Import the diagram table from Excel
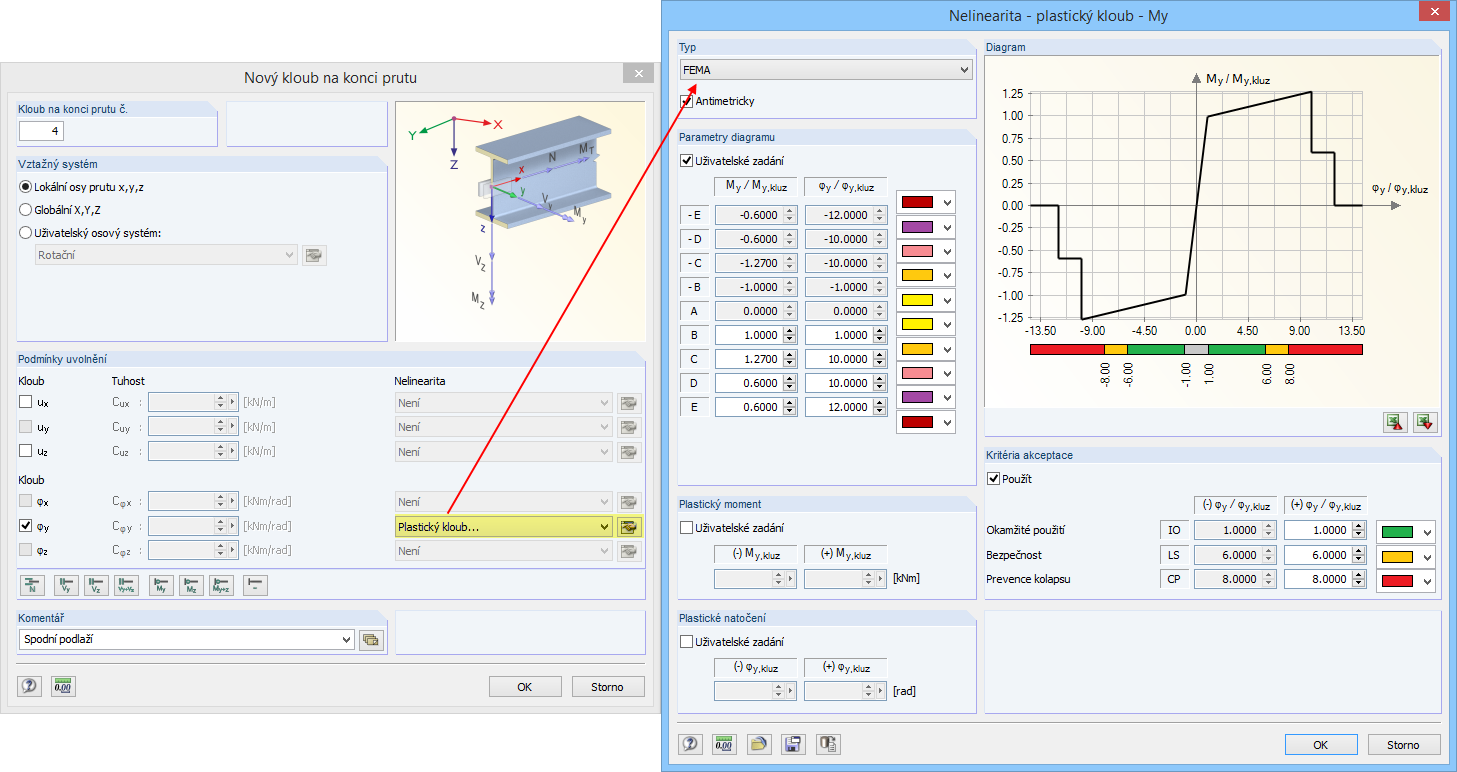 point(1425,422)
